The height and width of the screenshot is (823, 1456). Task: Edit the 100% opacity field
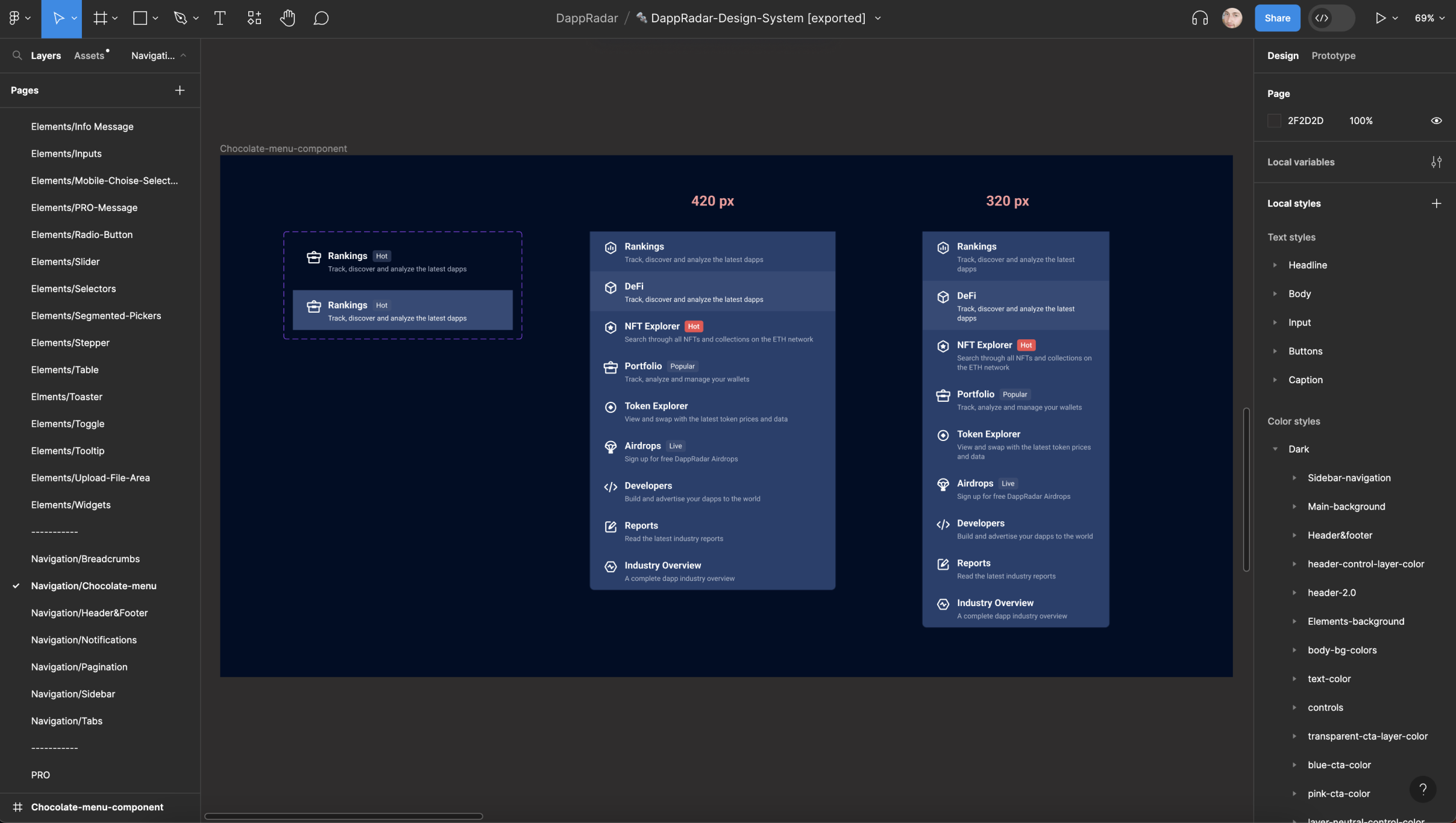(1361, 120)
